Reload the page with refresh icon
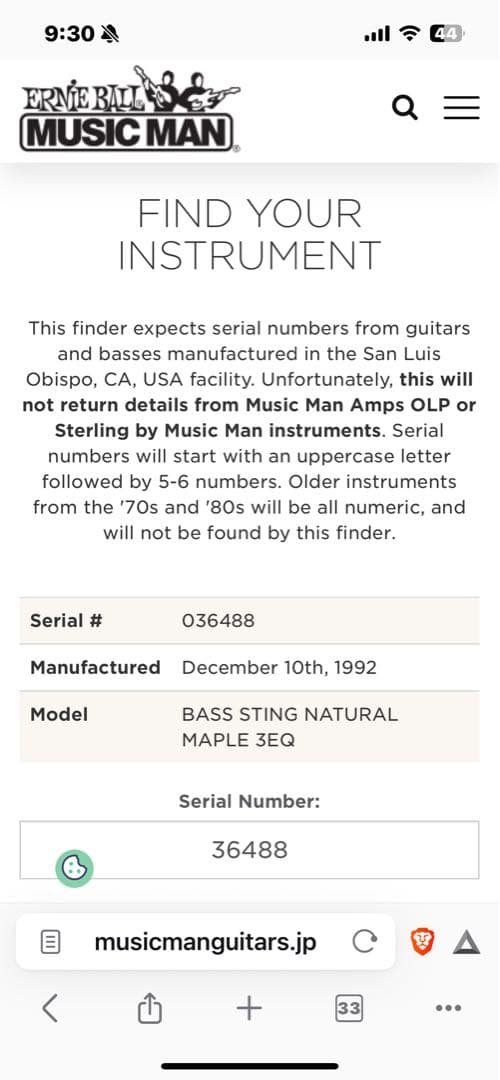The image size is (500, 1080). (364, 942)
